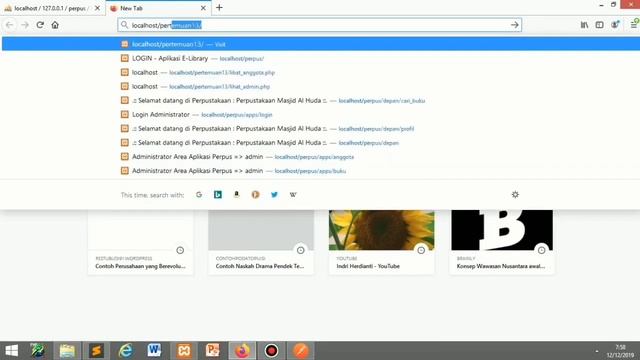Open PowerPoint from taskbar
640x360 pixels.
coord(213,351)
